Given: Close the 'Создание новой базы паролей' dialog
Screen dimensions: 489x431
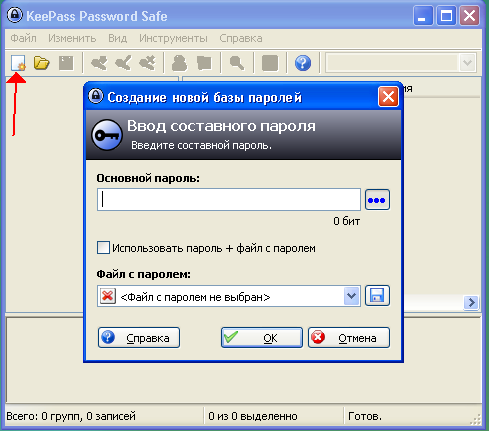Looking at the screenshot, I should [388, 97].
